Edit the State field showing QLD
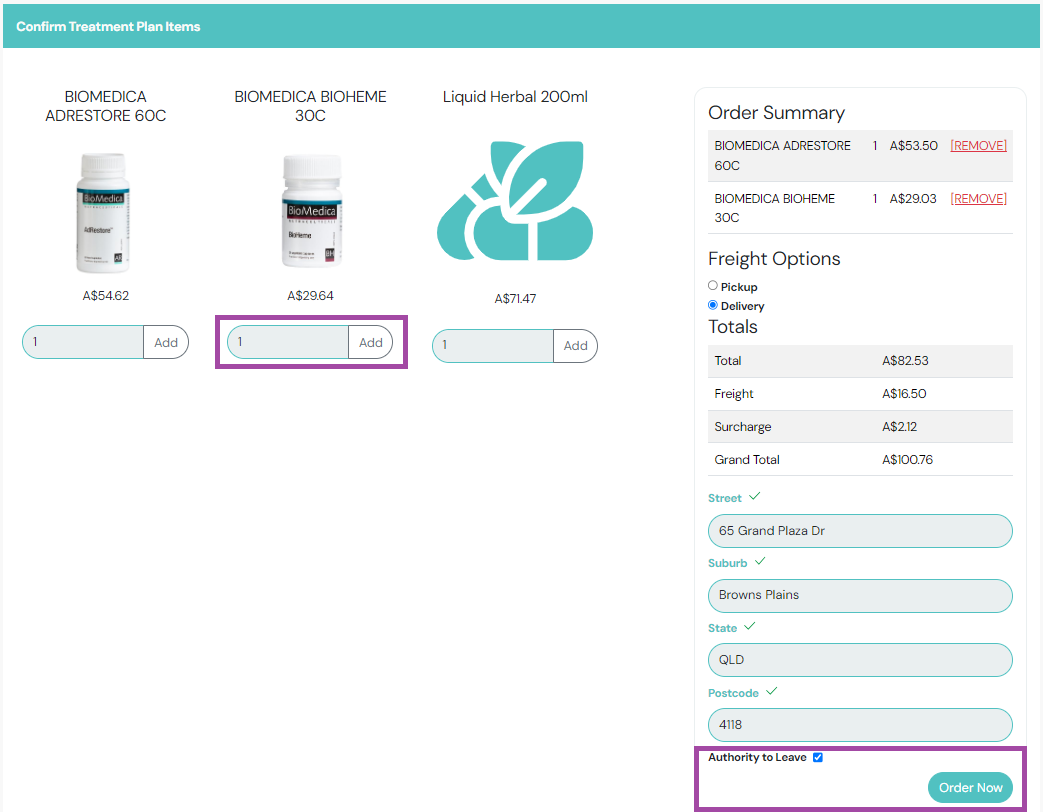Image resolution: width=1043 pixels, height=812 pixels. click(860, 660)
